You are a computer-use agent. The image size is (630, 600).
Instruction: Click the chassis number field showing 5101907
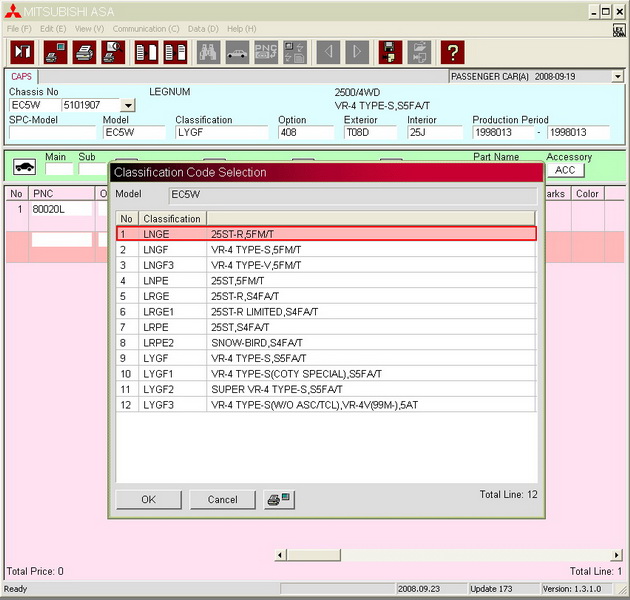tap(91, 105)
